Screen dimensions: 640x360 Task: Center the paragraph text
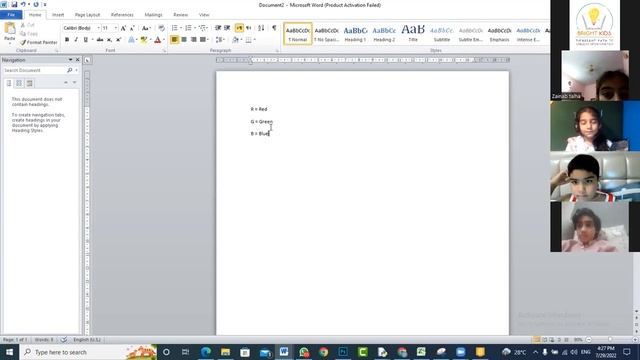184,40
